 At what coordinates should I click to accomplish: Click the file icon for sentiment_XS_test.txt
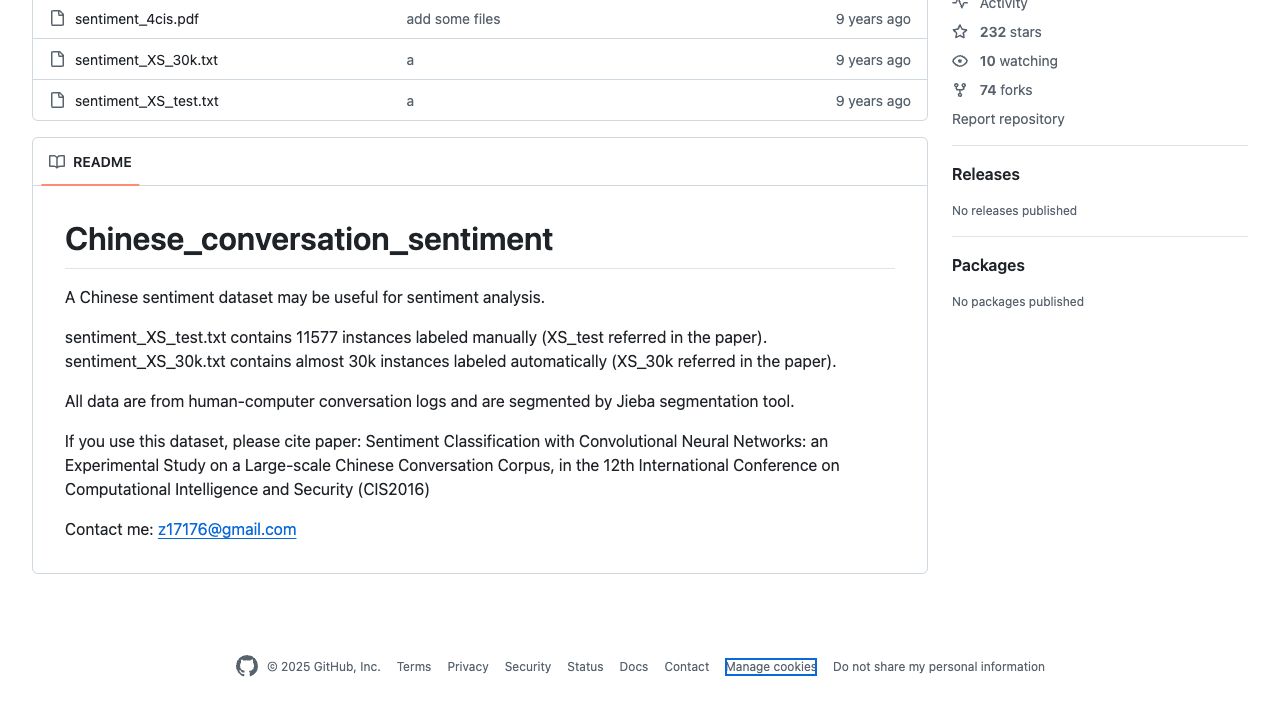click(x=57, y=101)
